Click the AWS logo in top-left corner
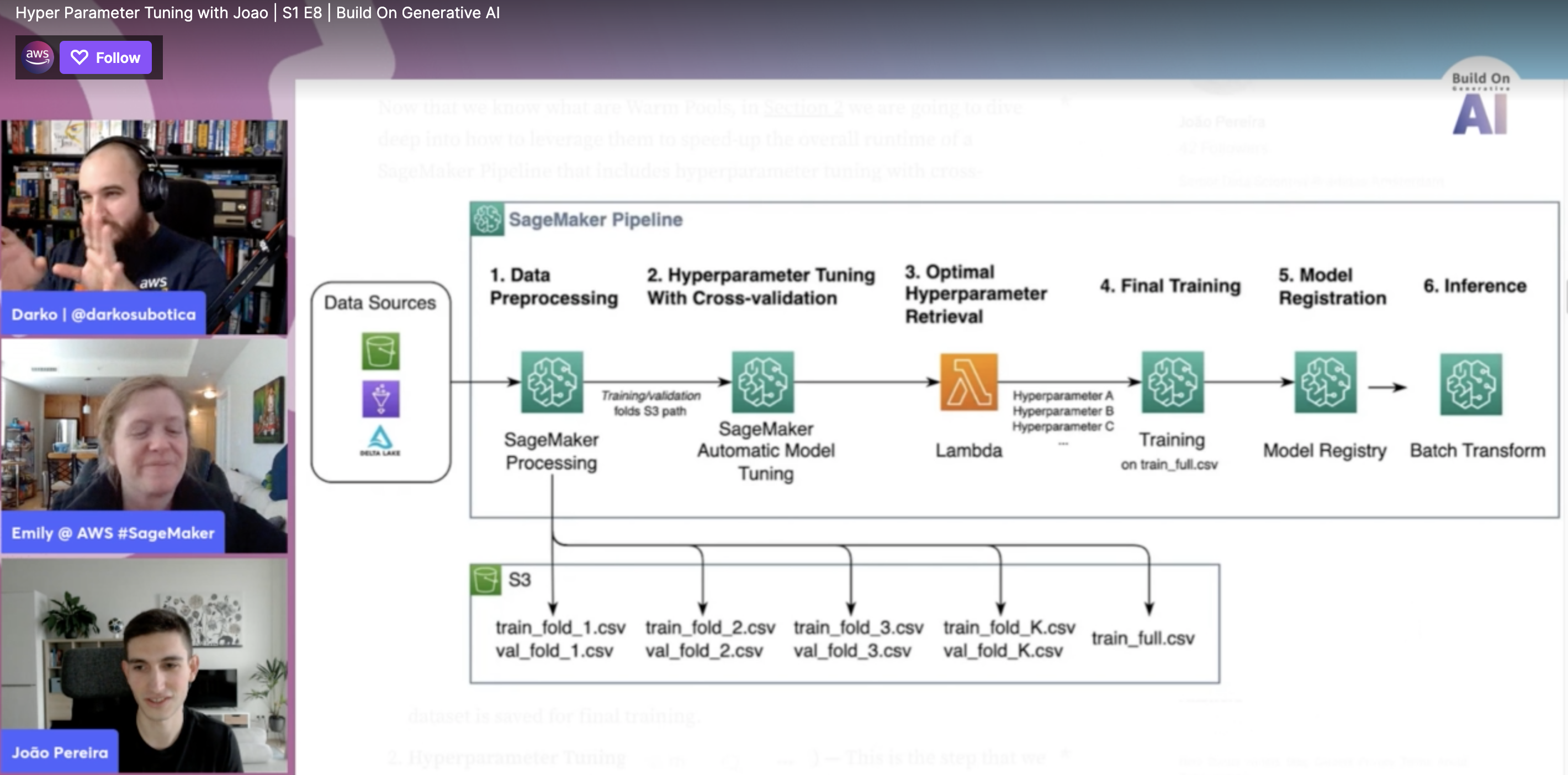Image resolution: width=1568 pixels, height=775 pixels. tap(38, 57)
